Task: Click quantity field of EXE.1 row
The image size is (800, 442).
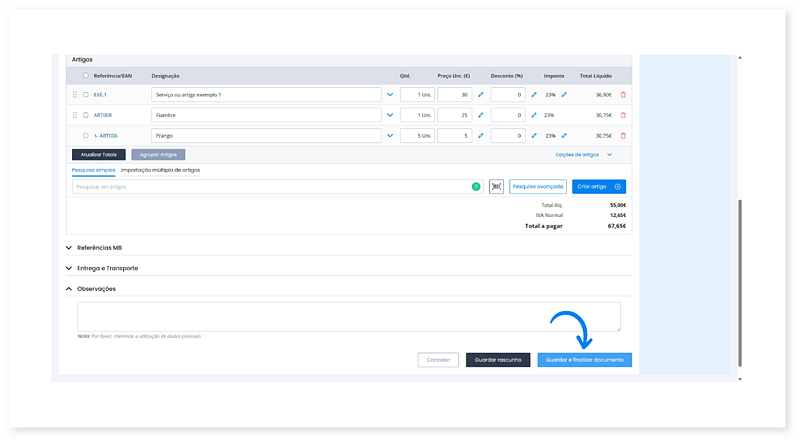Action: pos(417,95)
